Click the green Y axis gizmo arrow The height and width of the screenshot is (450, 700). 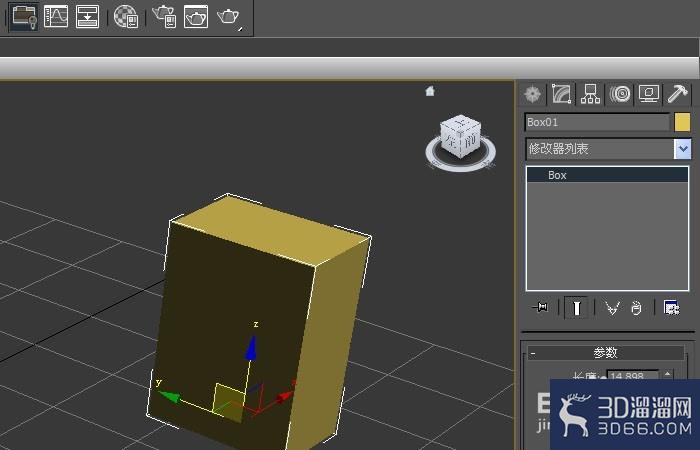169,396
